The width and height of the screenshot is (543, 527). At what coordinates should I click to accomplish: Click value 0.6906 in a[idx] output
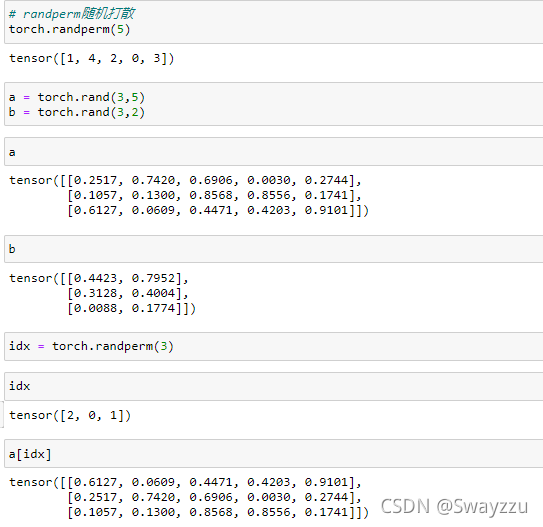(211, 497)
